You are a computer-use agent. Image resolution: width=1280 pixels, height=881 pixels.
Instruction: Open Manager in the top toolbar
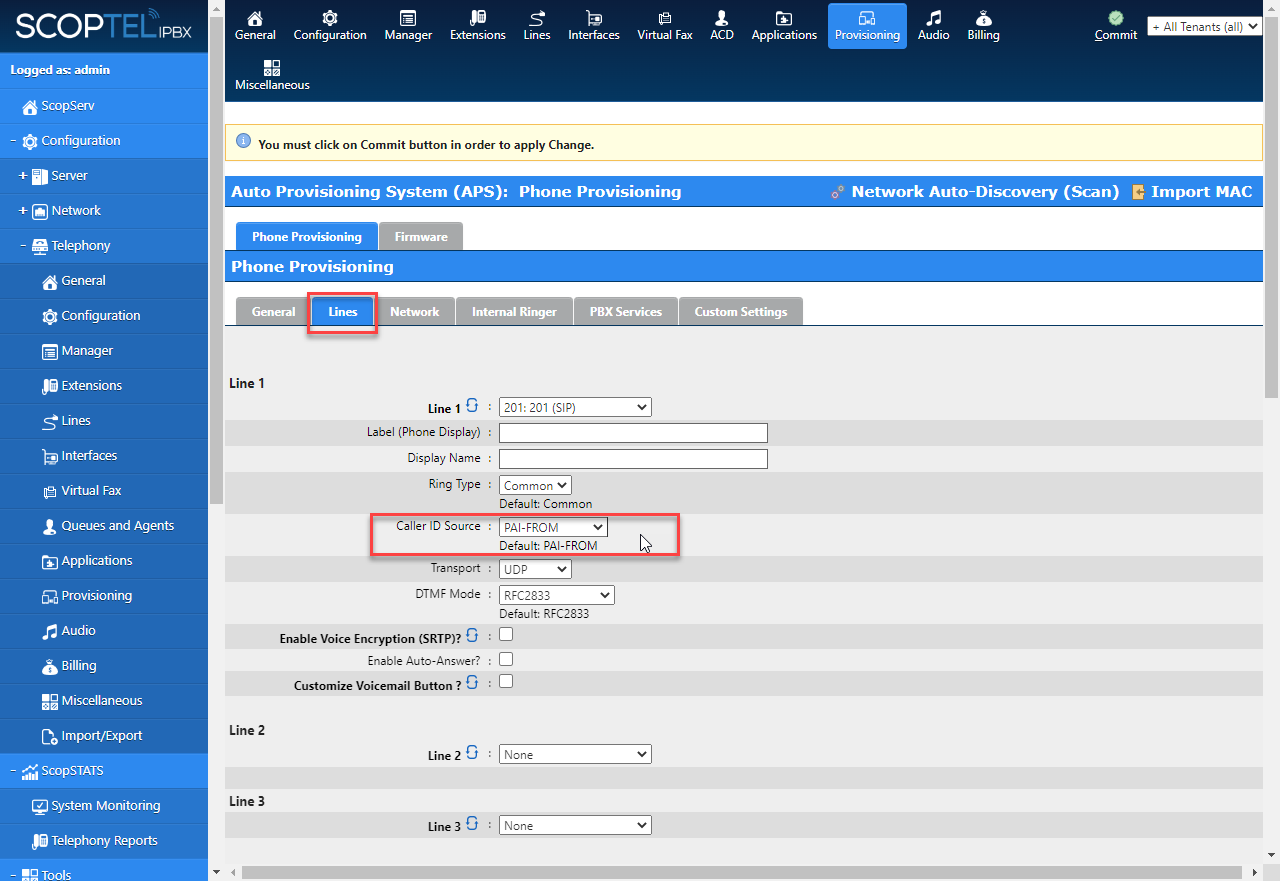click(408, 26)
